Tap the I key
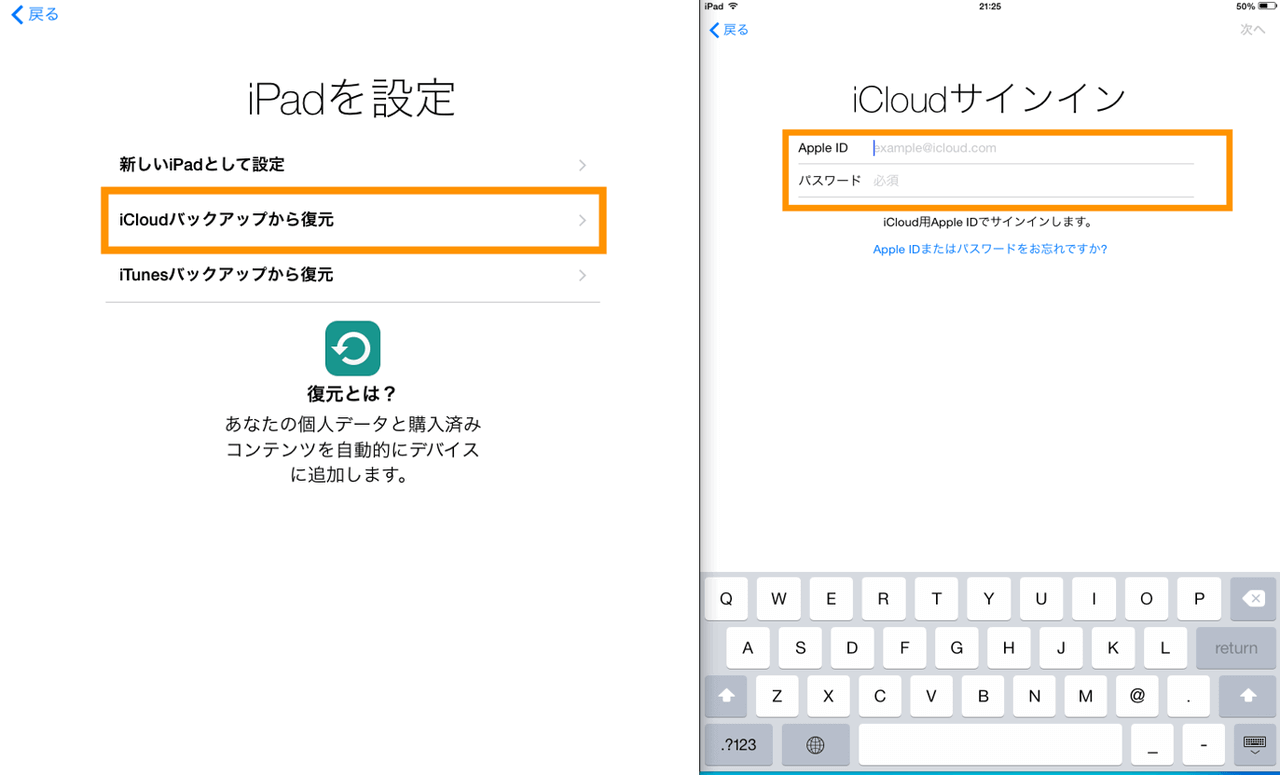Screen dimensions: 1280x775 point(1094,599)
